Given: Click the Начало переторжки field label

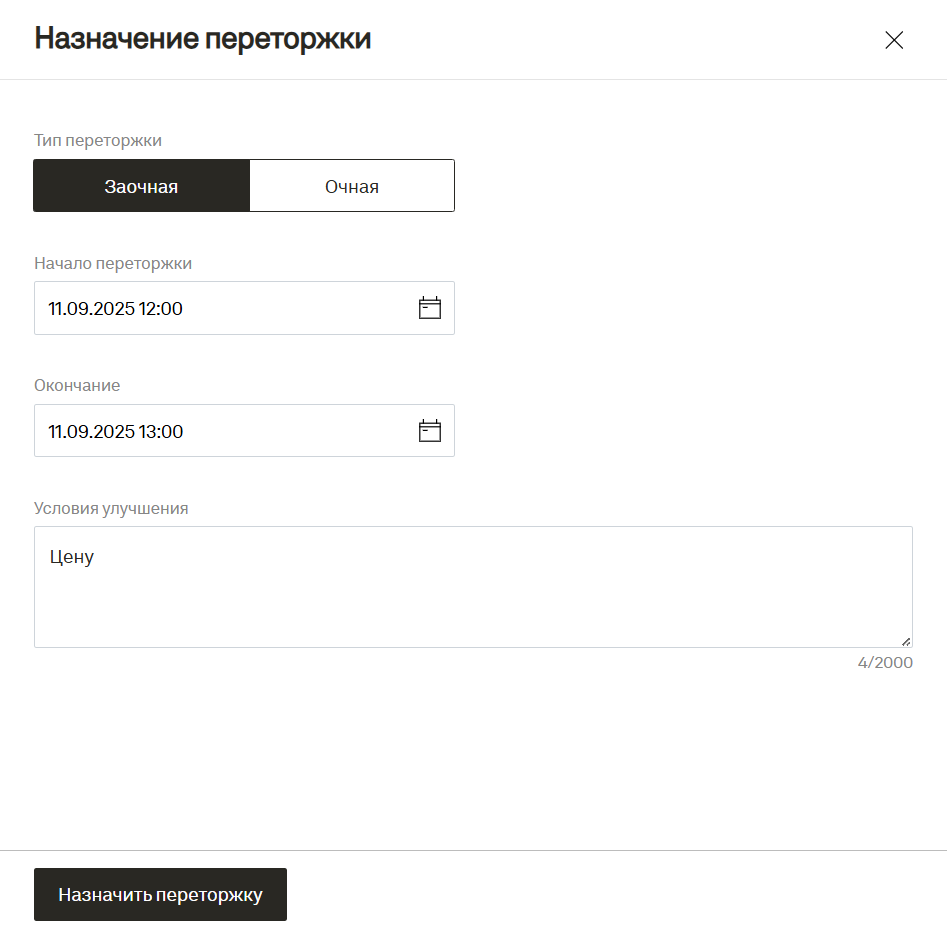Looking at the screenshot, I should coord(113,263).
